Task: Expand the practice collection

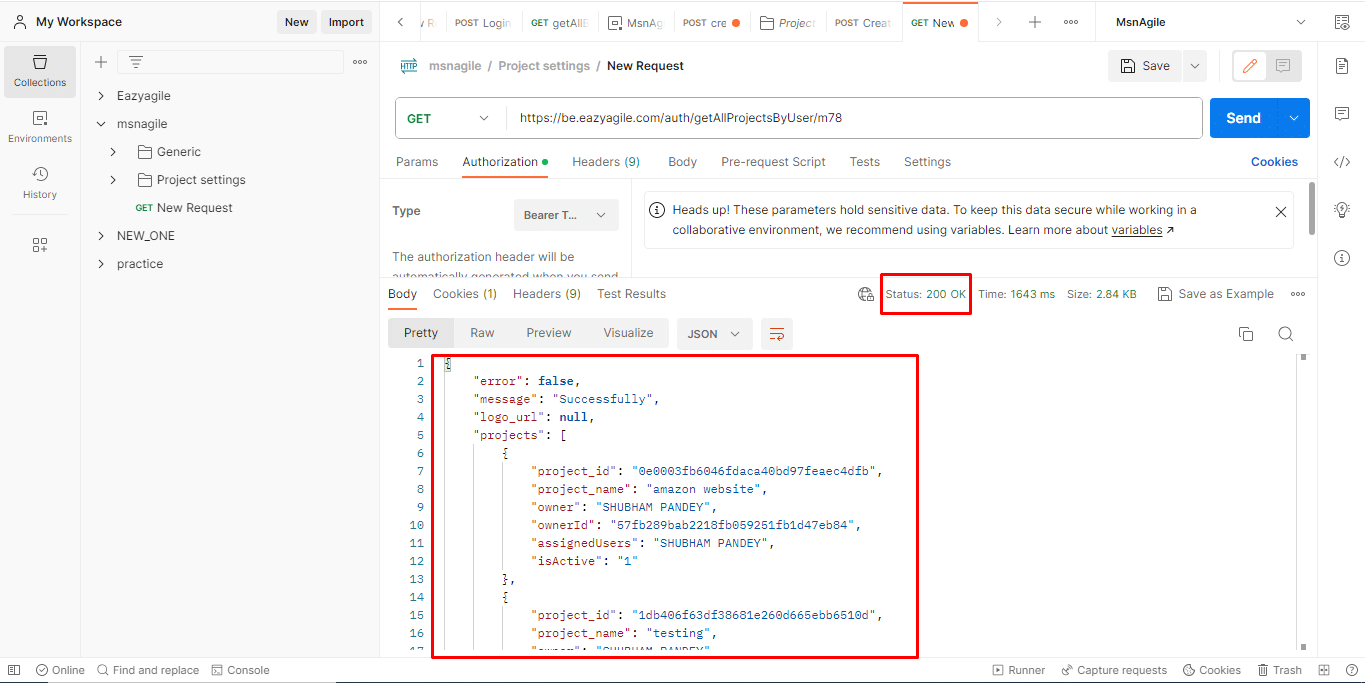Action: coord(101,264)
